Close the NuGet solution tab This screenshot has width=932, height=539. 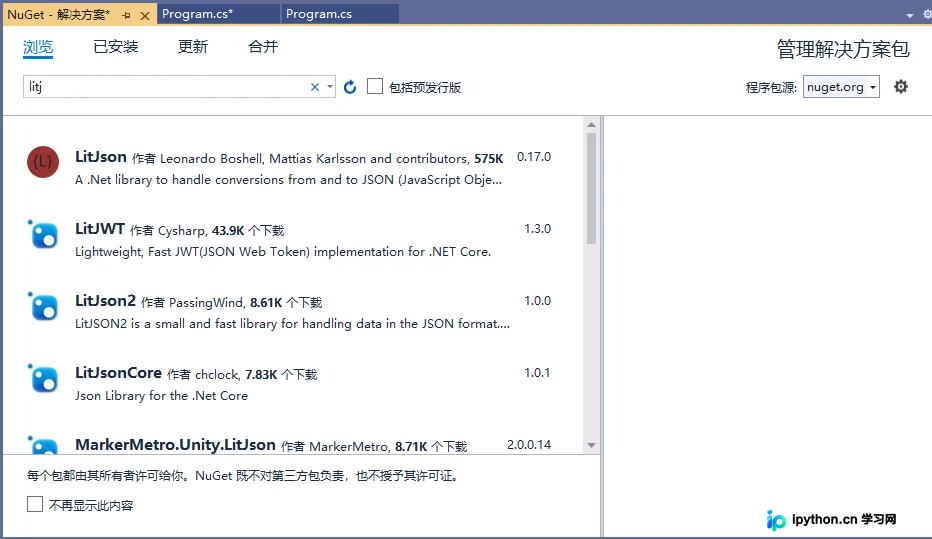[x=144, y=15]
